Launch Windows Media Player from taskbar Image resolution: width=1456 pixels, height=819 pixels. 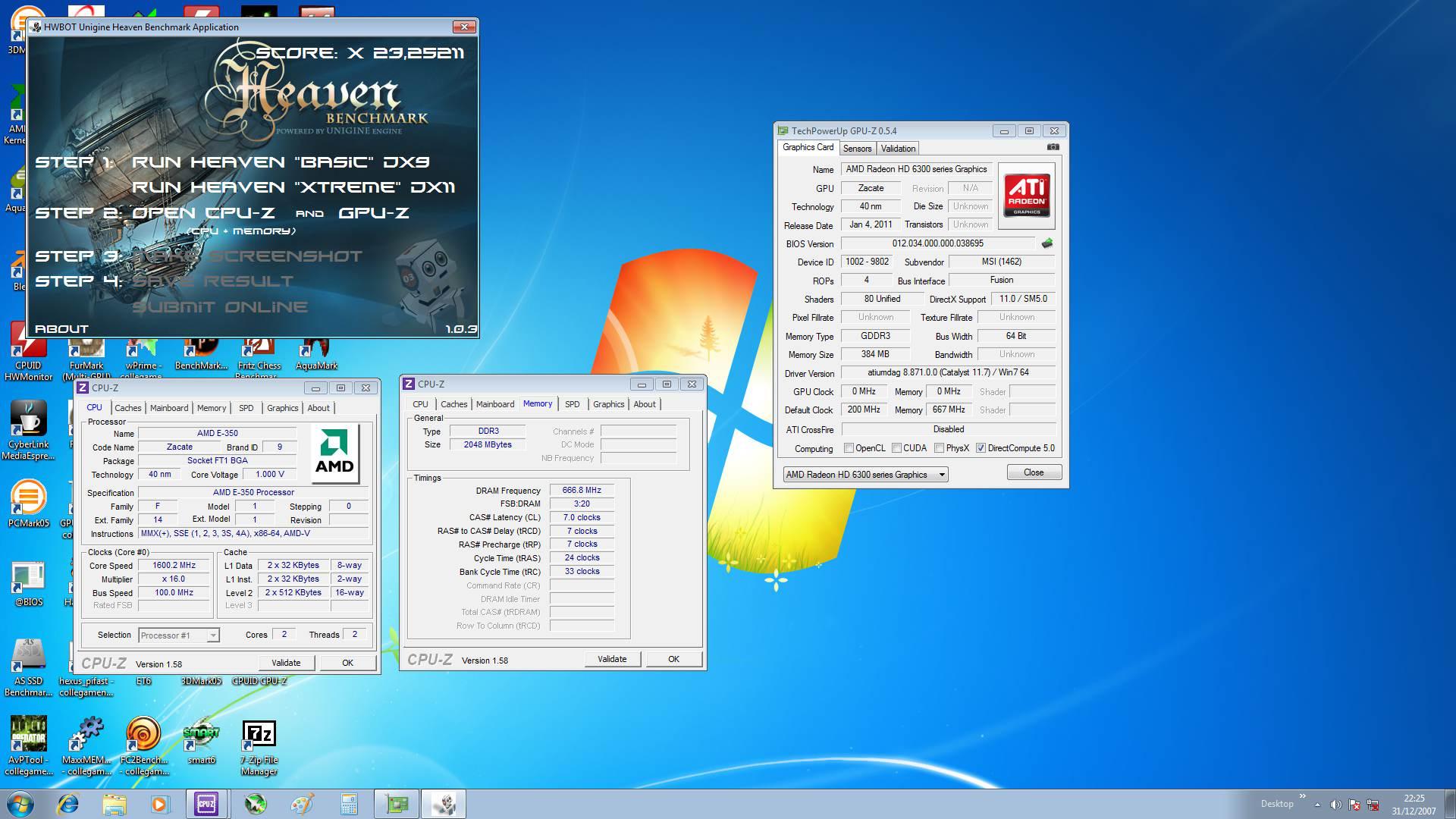[x=160, y=804]
